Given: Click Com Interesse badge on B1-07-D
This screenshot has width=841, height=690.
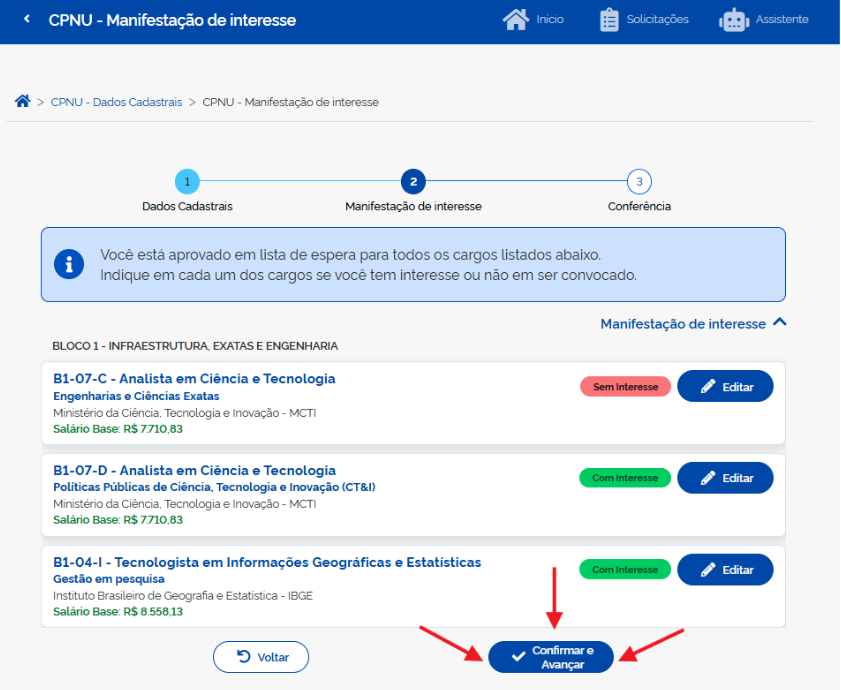Looking at the screenshot, I should point(625,478).
